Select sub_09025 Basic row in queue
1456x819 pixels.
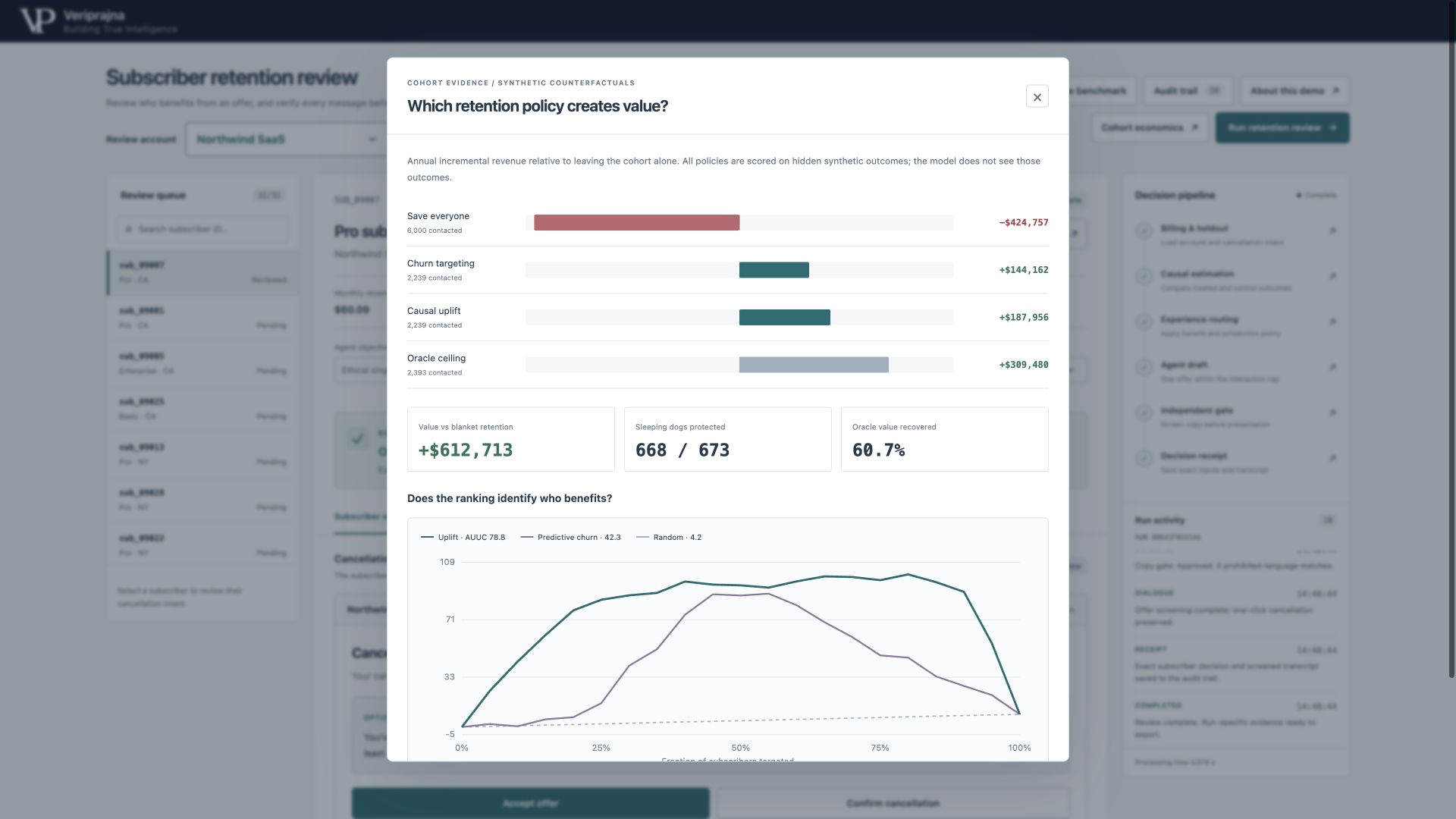[x=202, y=409]
